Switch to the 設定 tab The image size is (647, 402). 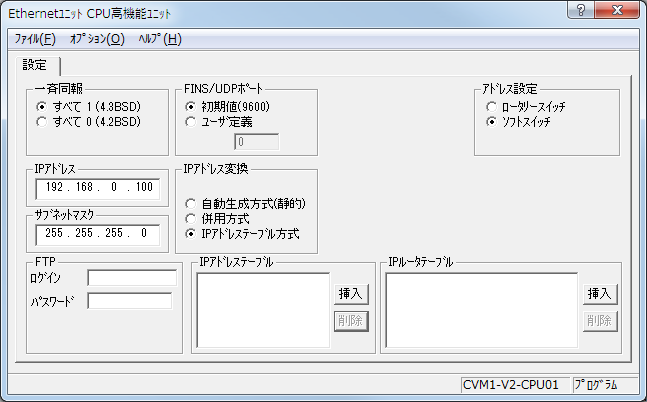(x=34, y=65)
